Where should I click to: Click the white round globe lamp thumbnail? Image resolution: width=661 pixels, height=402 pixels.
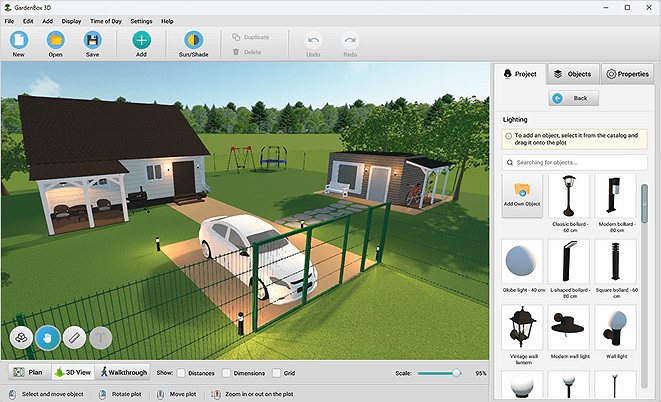coord(522,384)
